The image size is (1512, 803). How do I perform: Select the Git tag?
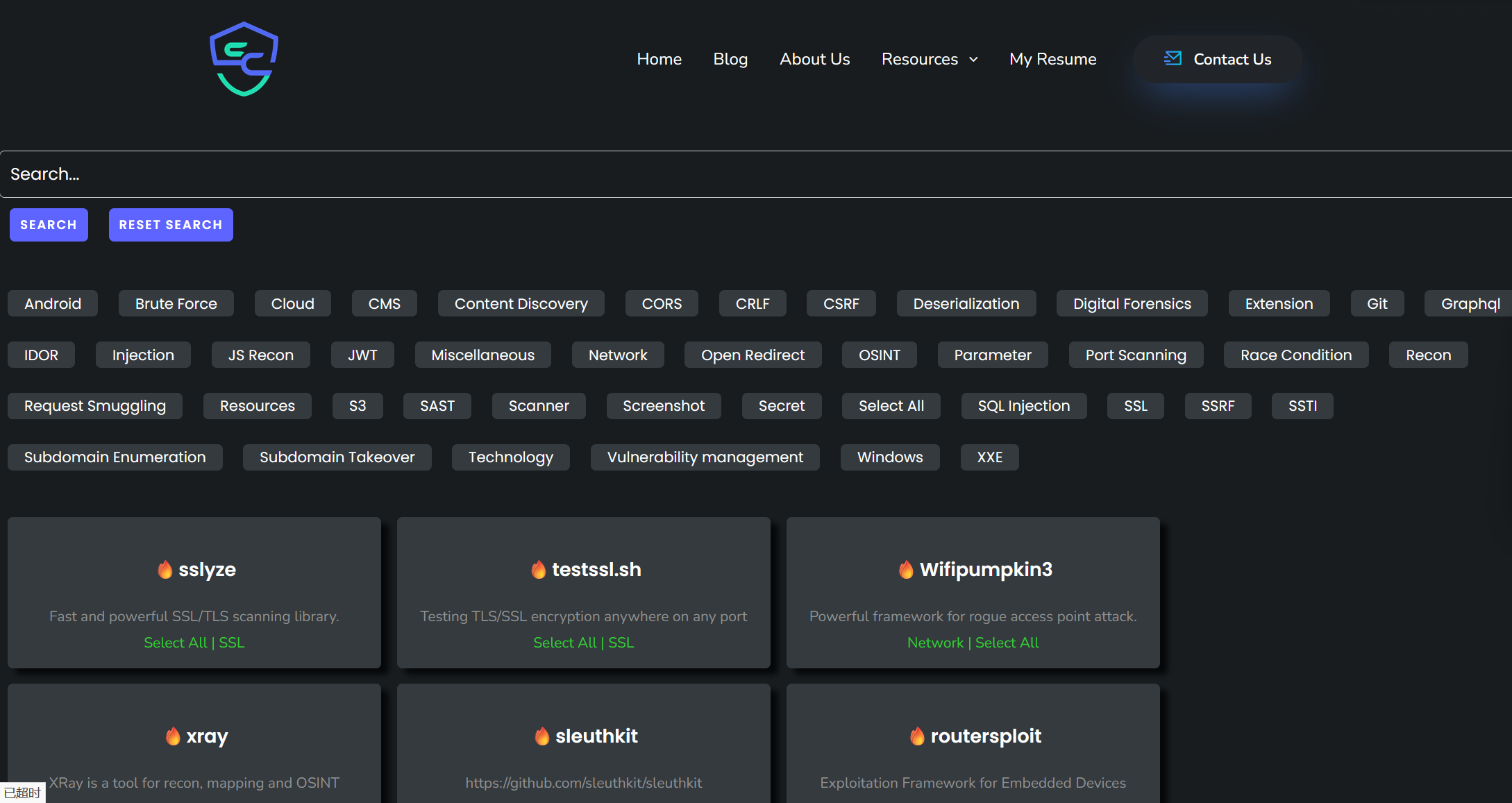click(1377, 303)
